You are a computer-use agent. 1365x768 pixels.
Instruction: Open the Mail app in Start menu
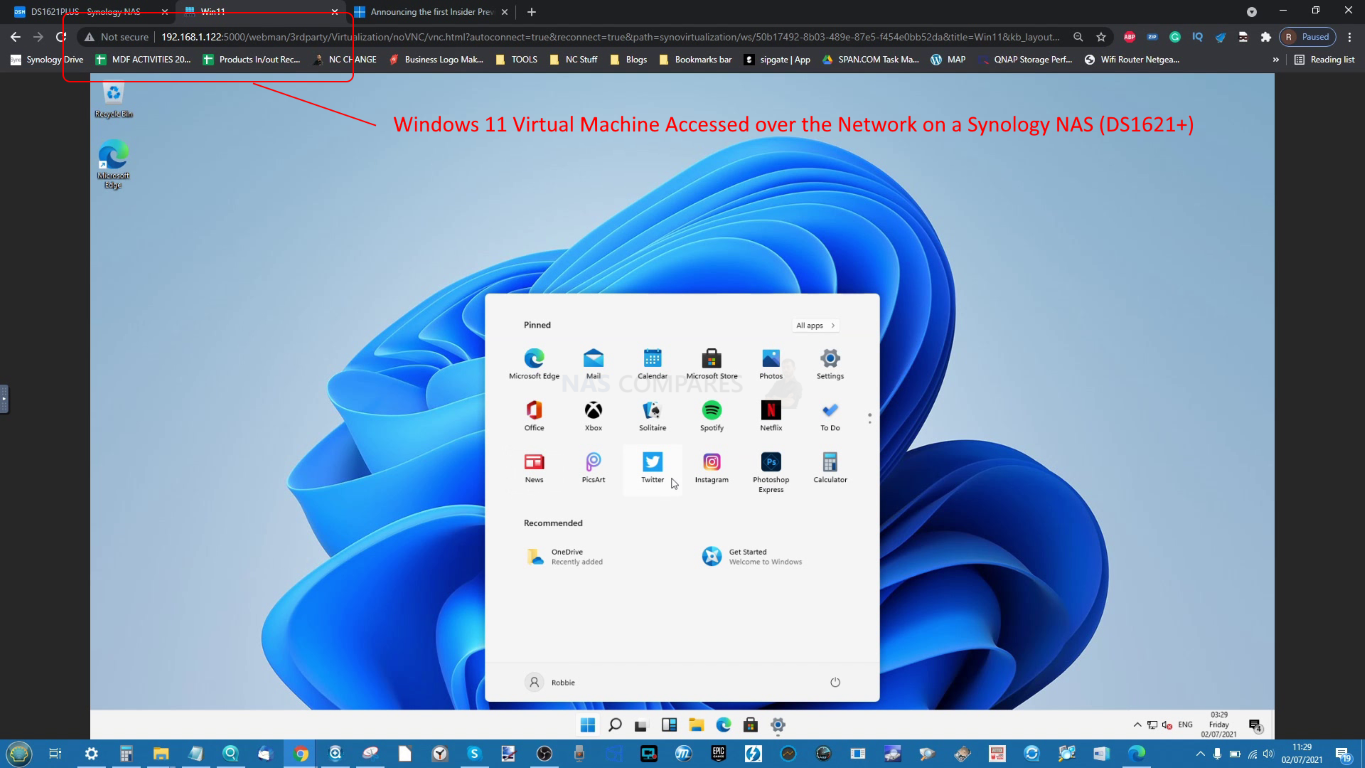(x=593, y=364)
